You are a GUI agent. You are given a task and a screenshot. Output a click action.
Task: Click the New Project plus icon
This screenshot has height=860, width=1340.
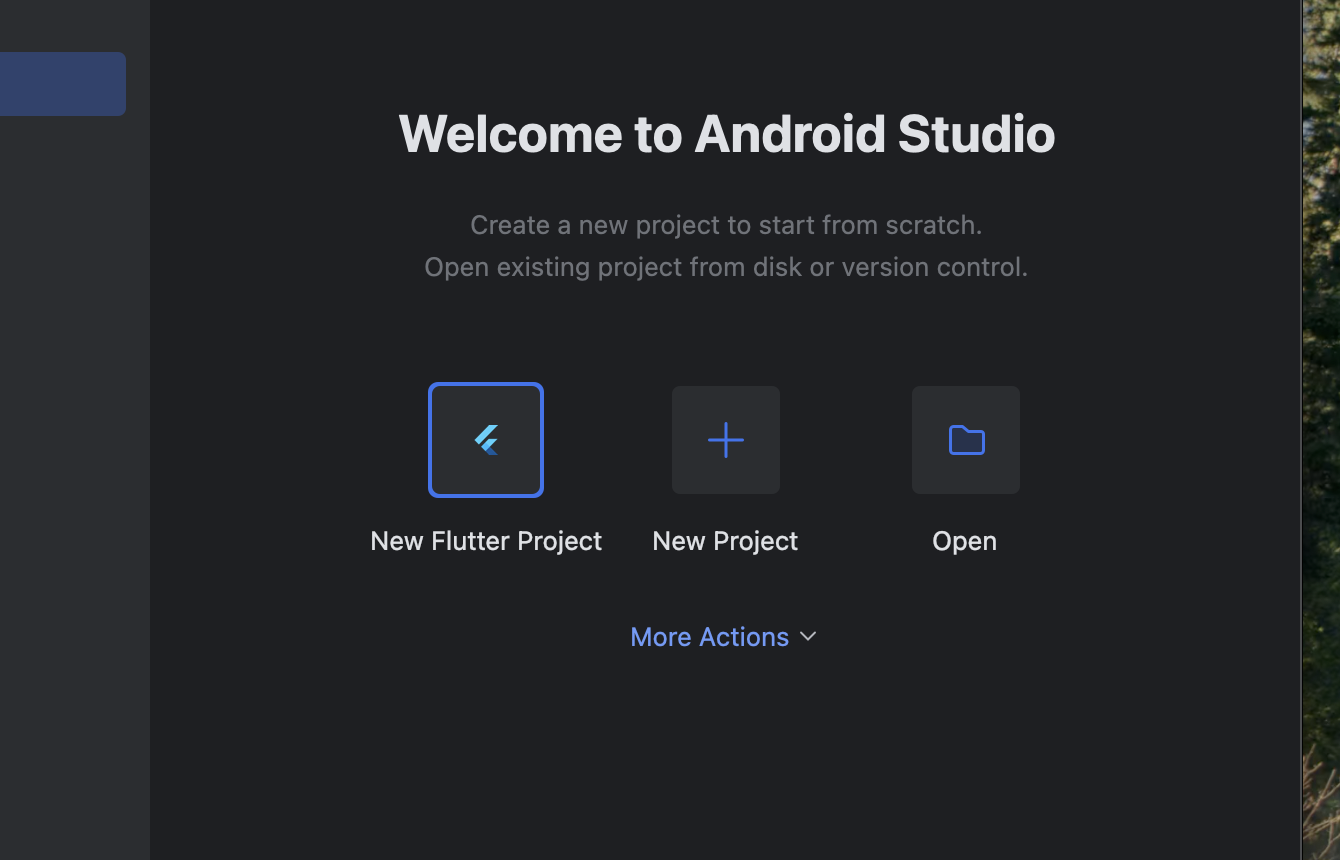726,440
